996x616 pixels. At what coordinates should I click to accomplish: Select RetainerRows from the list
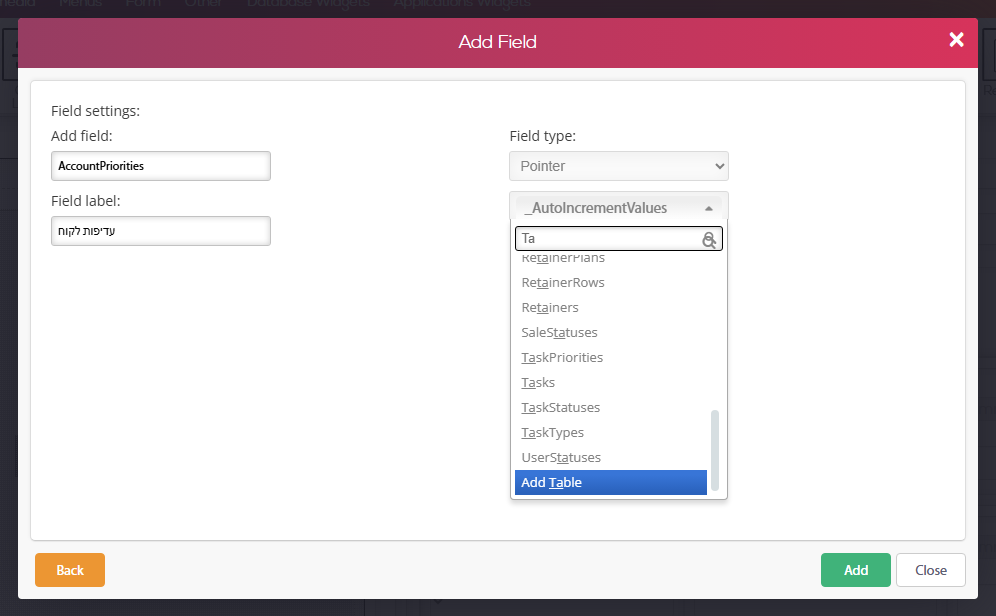point(610,283)
